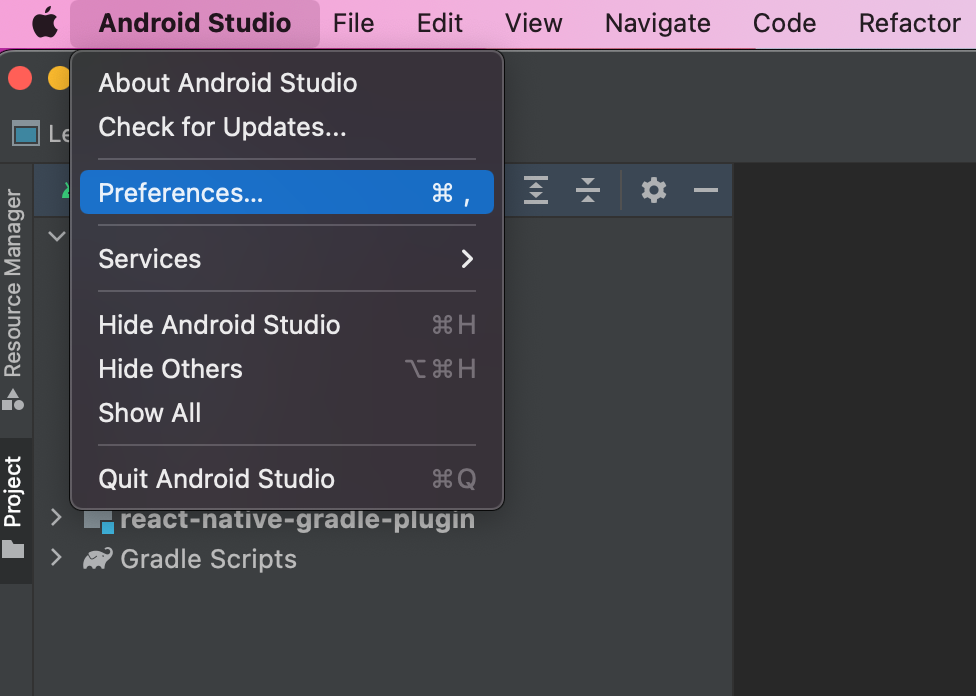The image size is (976, 696).
Task: Click the Android Studio menu bar item
Action: click(x=195, y=24)
